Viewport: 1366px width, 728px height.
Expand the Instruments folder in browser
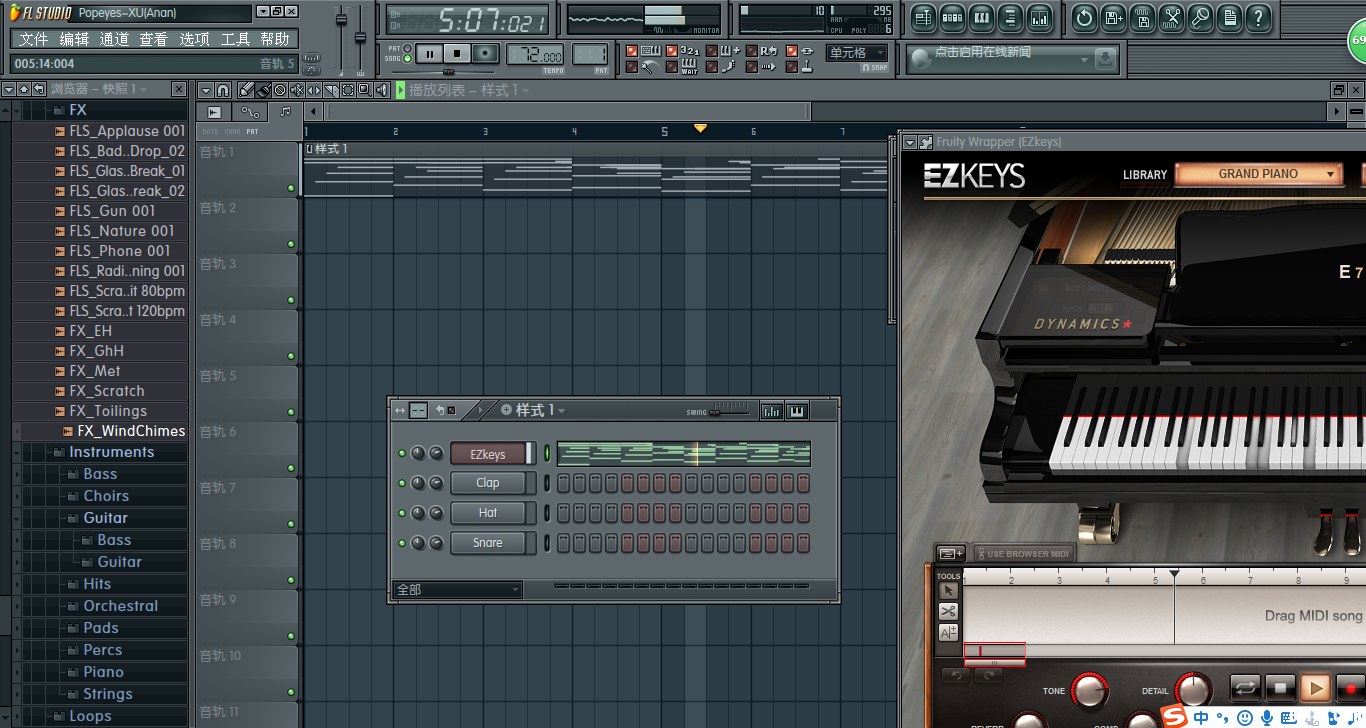click(x=112, y=452)
